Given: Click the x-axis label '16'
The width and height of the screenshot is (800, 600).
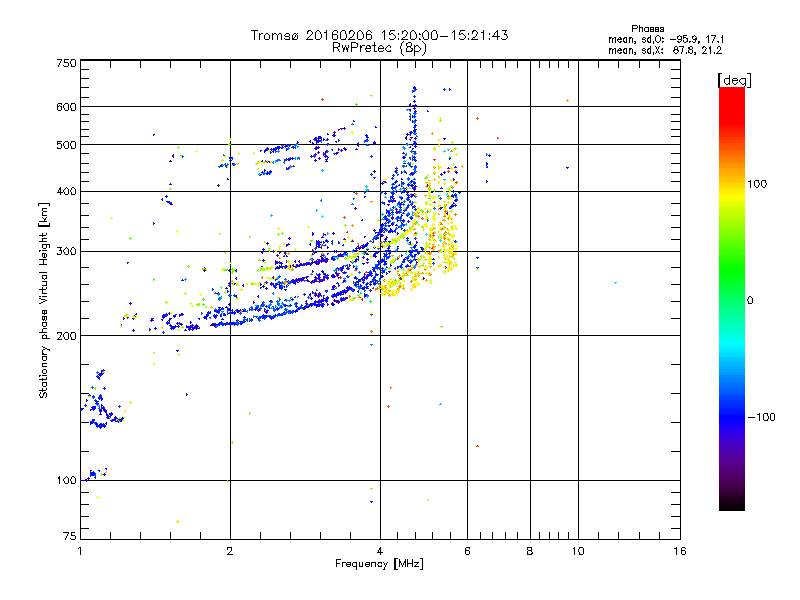Looking at the screenshot, I should click(x=680, y=551).
